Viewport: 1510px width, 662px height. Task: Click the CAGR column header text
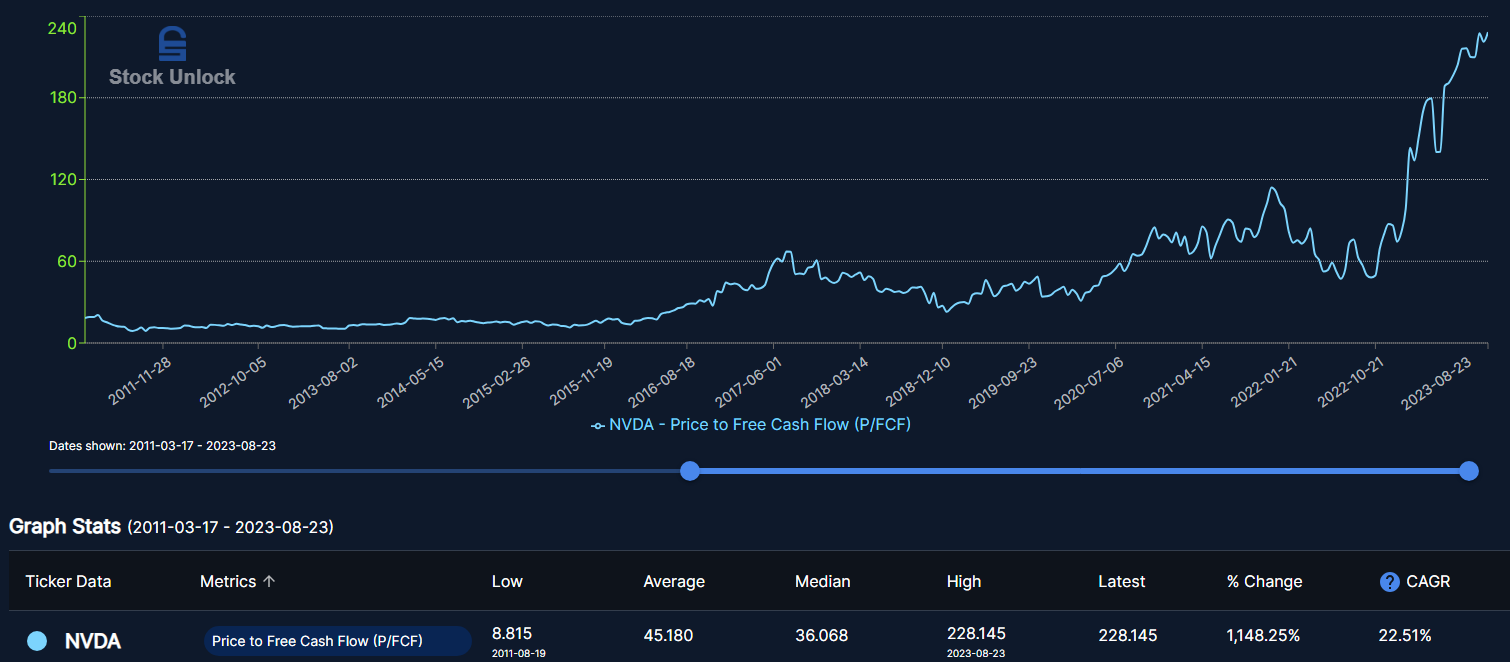(1428, 581)
